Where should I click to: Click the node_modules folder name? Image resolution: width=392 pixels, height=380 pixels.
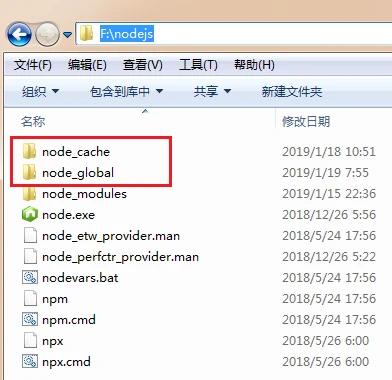[84, 194]
